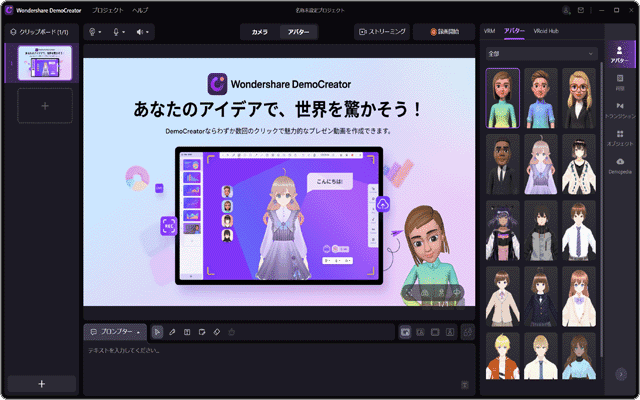The image size is (640, 400).
Task: Choose the screen-only layout icon
Action: coord(435,332)
